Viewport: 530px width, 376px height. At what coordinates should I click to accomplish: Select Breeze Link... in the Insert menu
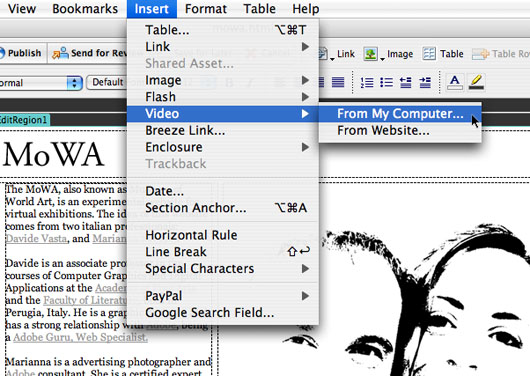pyautogui.click(x=223, y=130)
